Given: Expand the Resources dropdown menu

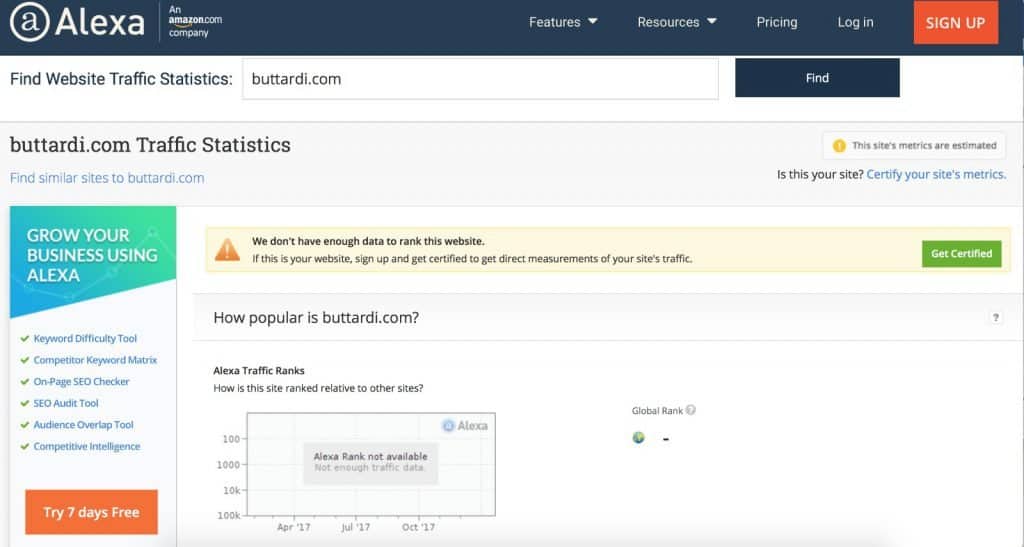Looking at the screenshot, I should (677, 22).
